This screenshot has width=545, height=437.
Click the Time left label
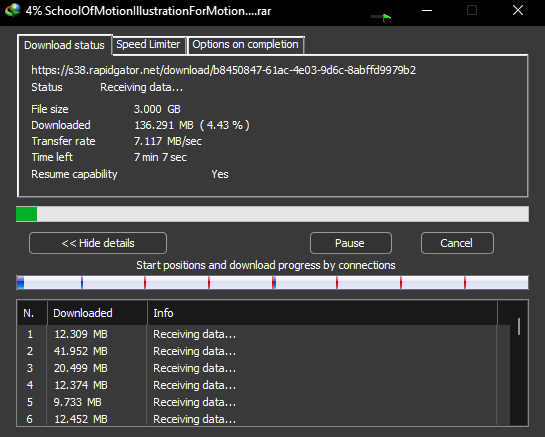point(52,157)
